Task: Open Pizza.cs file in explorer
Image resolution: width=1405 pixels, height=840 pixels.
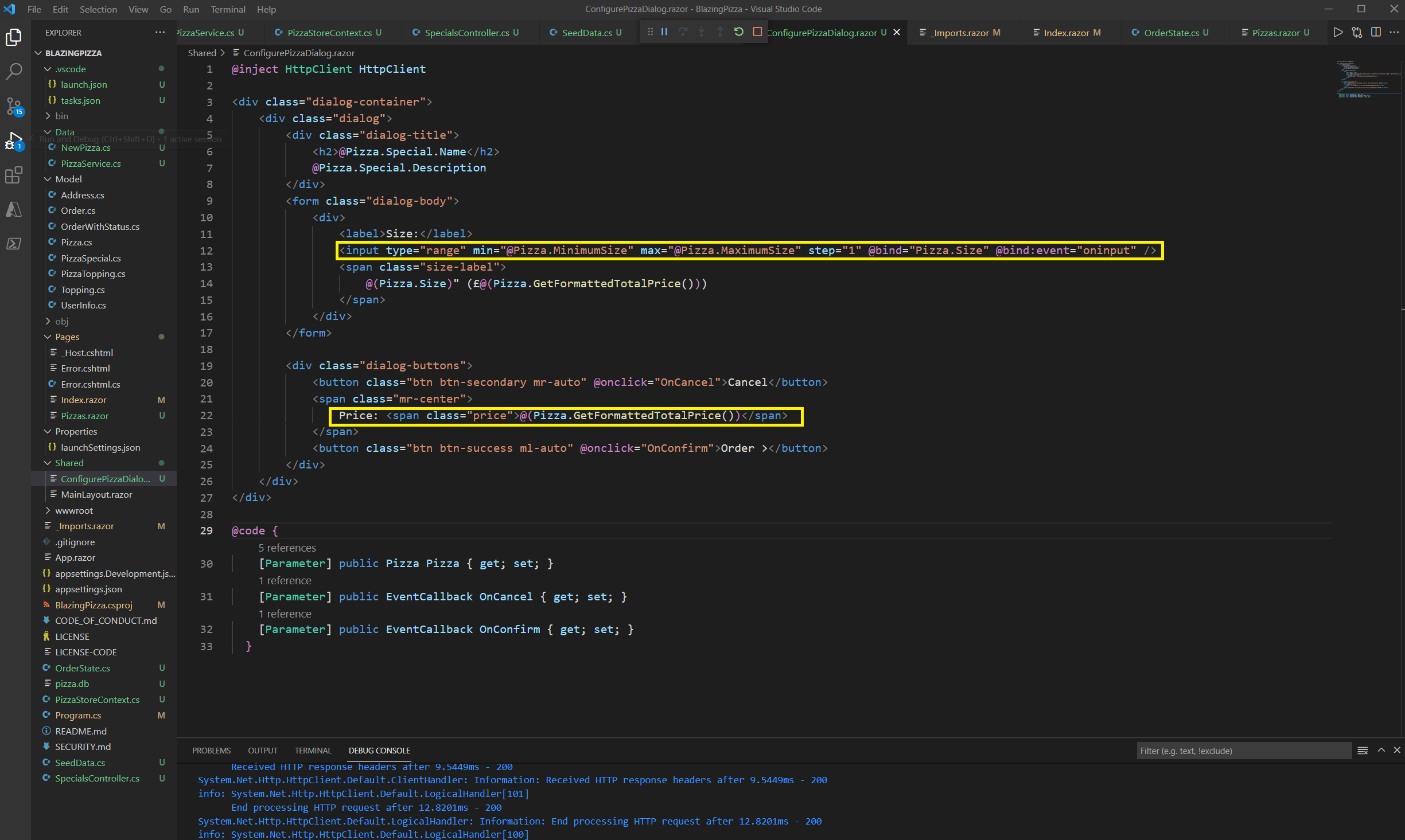Action: click(76, 243)
